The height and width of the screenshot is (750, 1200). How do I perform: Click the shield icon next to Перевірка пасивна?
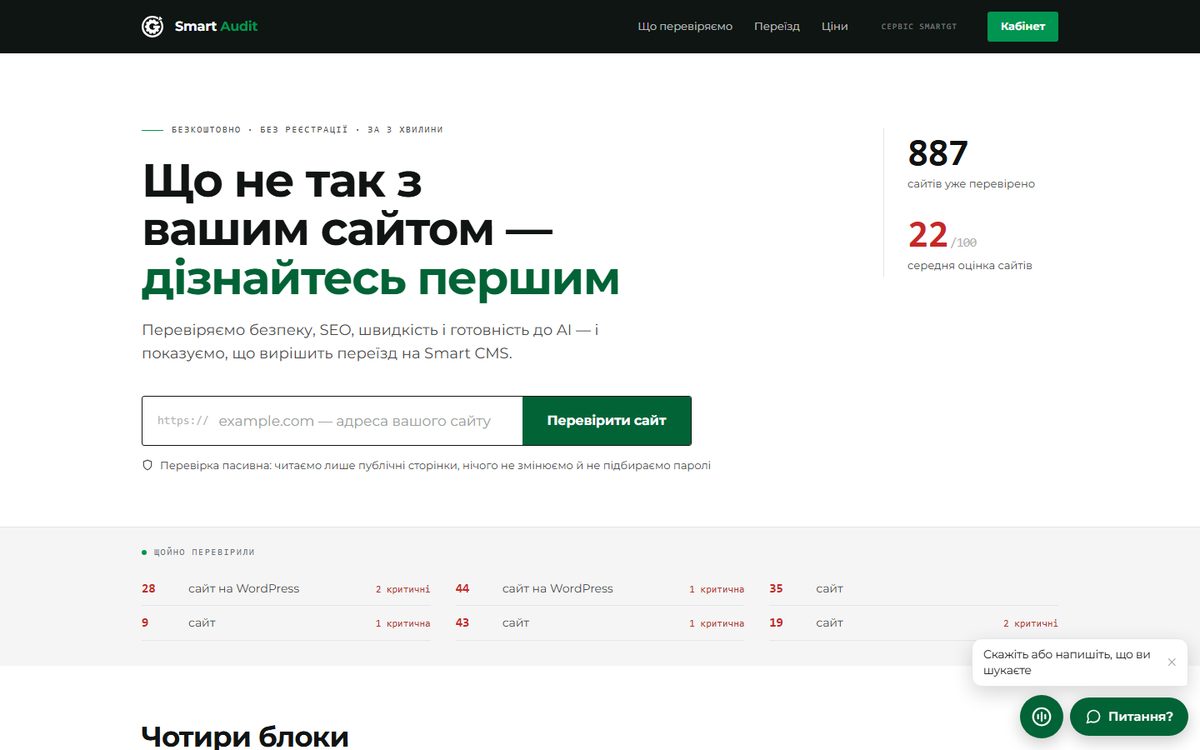147,465
